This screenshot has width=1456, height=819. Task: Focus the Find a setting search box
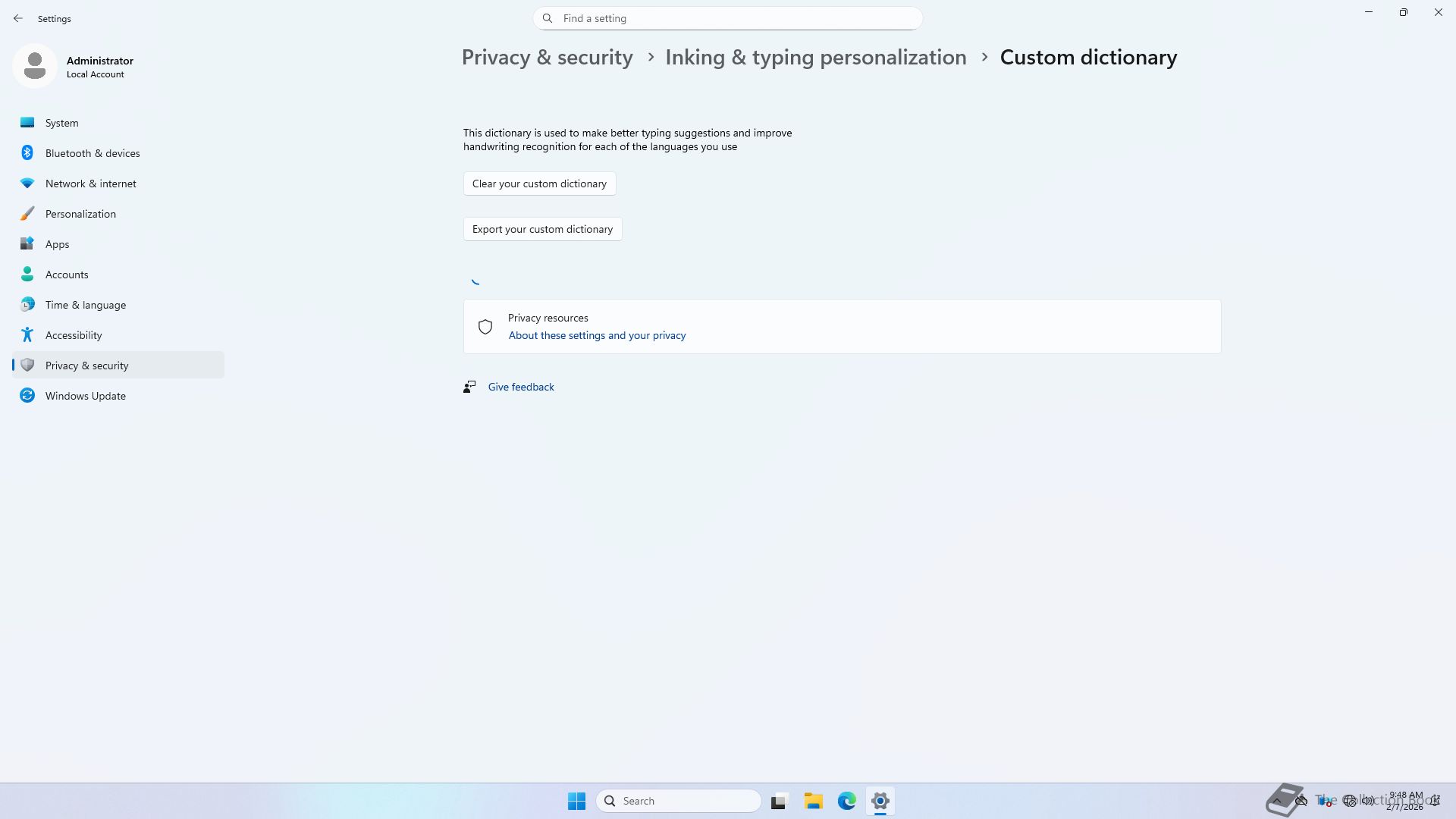(x=728, y=18)
